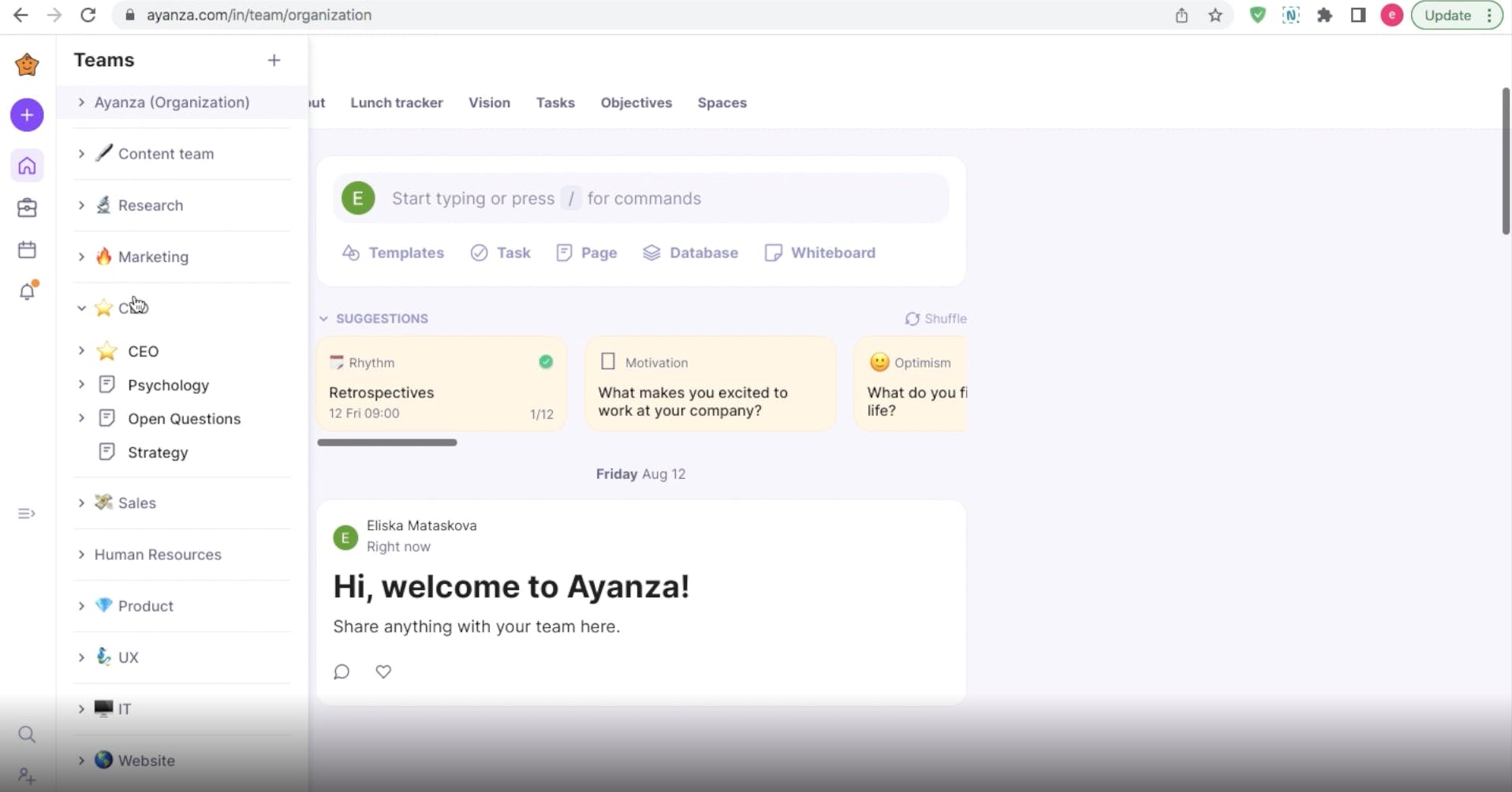The image size is (1512, 792).
Task: Click the suggestions horizontal scrollbar
Action: [387, 443]
